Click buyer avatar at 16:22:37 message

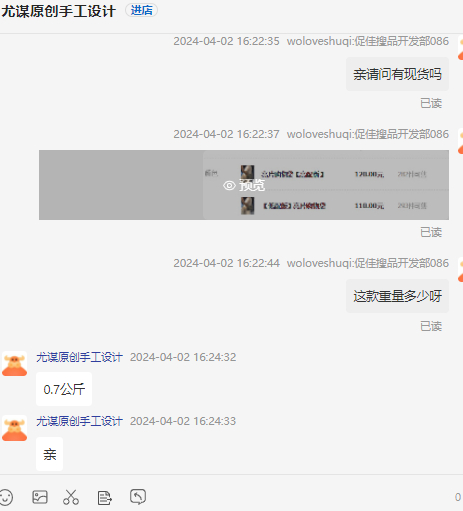tap(460, 141)
